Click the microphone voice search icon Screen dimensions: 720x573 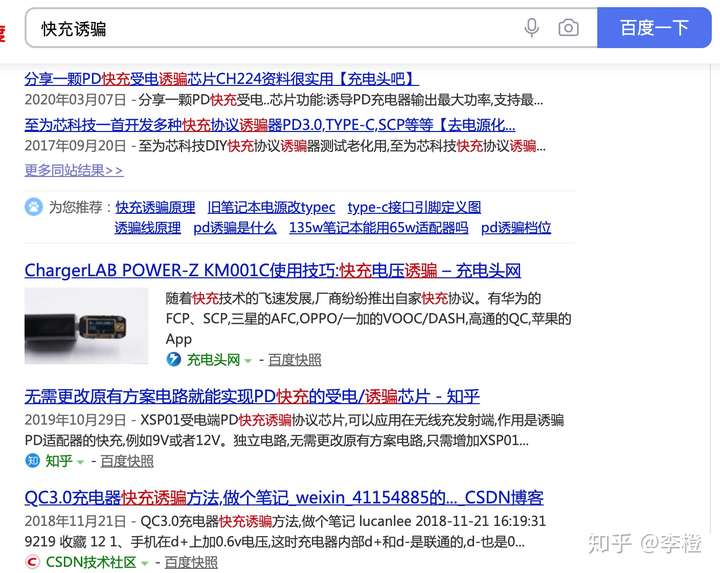click(531, 28)
